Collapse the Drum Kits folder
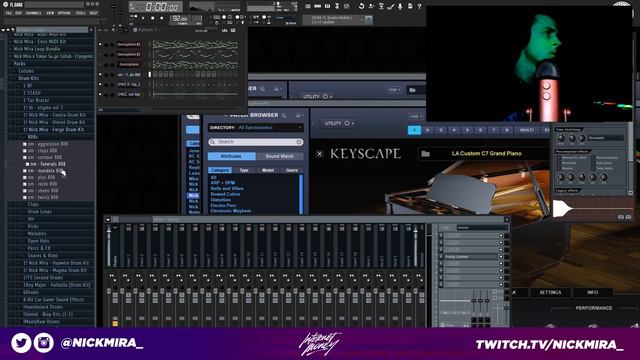Image resolution: width=640 pixels, height=360 pixels. [x=28, y=78]
